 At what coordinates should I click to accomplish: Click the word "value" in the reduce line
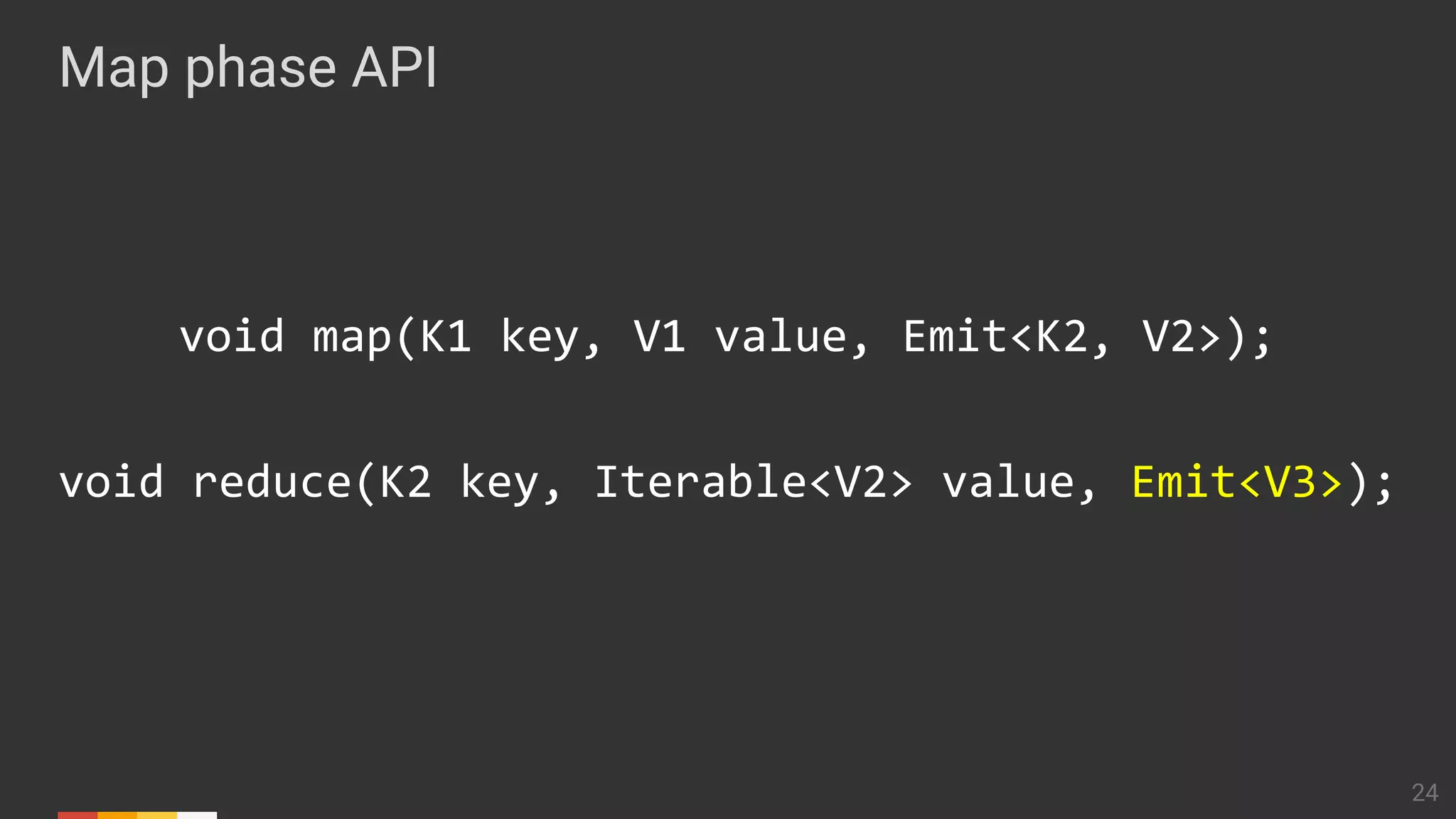point(1008,482)
